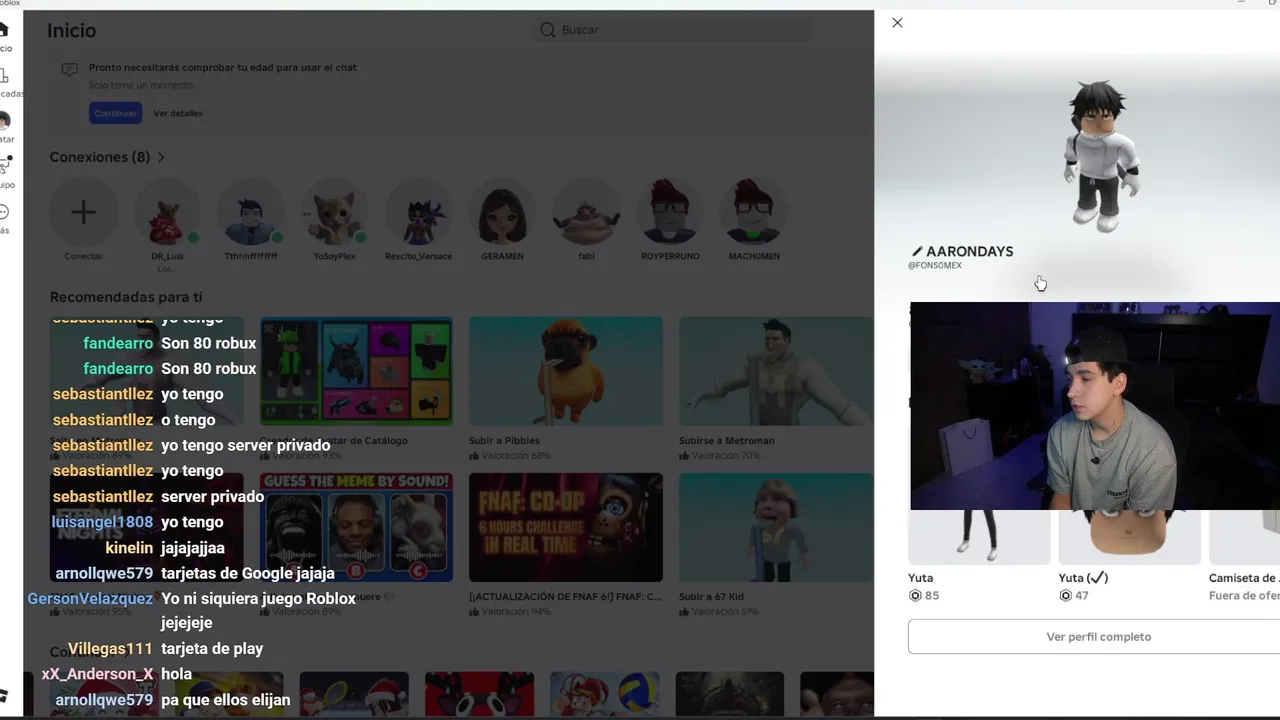This screenshot has height=720, width=1280.
Task: Open the FNAF: CO-OP game thumbnail
Action: coord(566,527)
